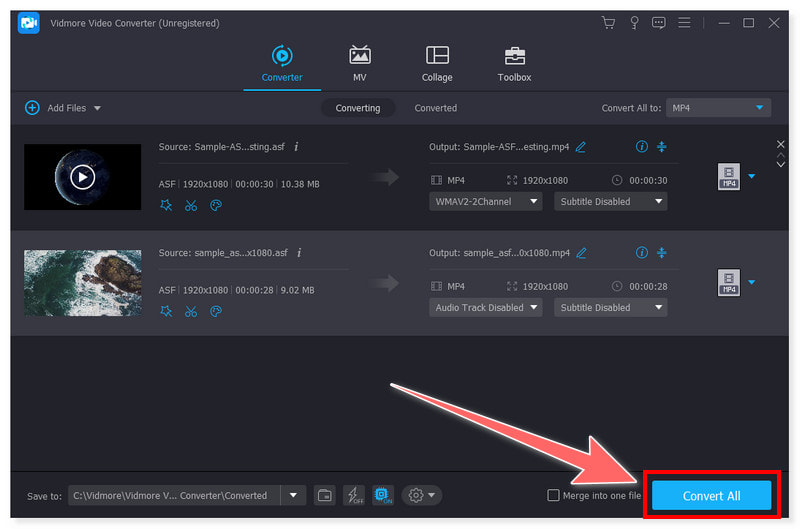
Task: Open the Toolbox tab
Action: pos(514,64)
